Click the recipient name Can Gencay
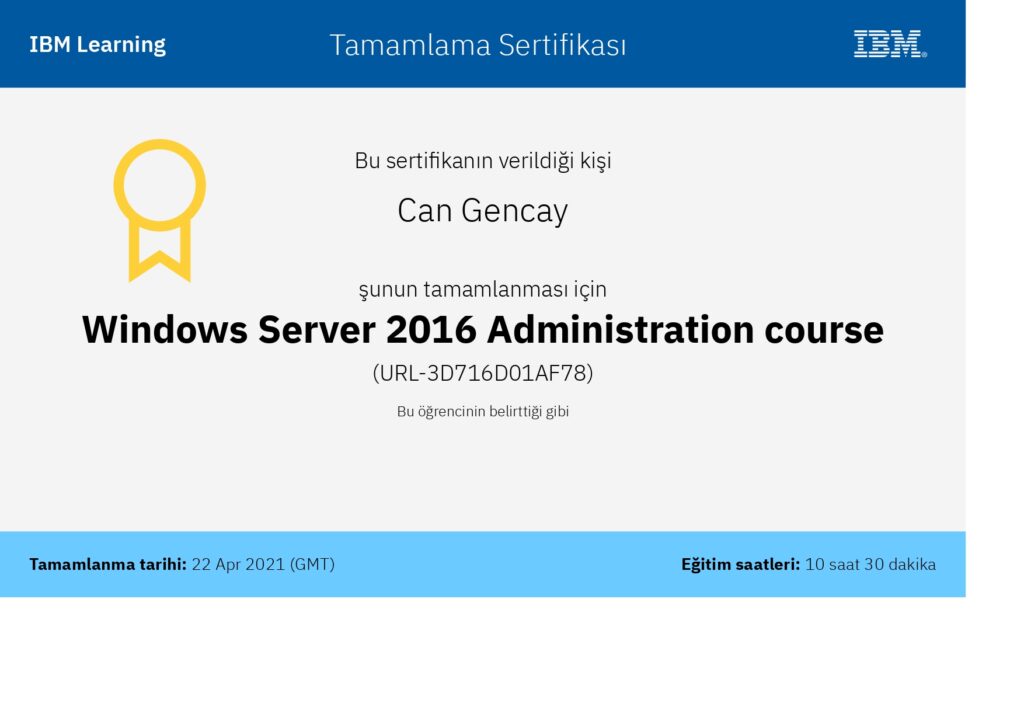Image resolution: width=1024 pixels, height=724 pixels. [483, 211]
